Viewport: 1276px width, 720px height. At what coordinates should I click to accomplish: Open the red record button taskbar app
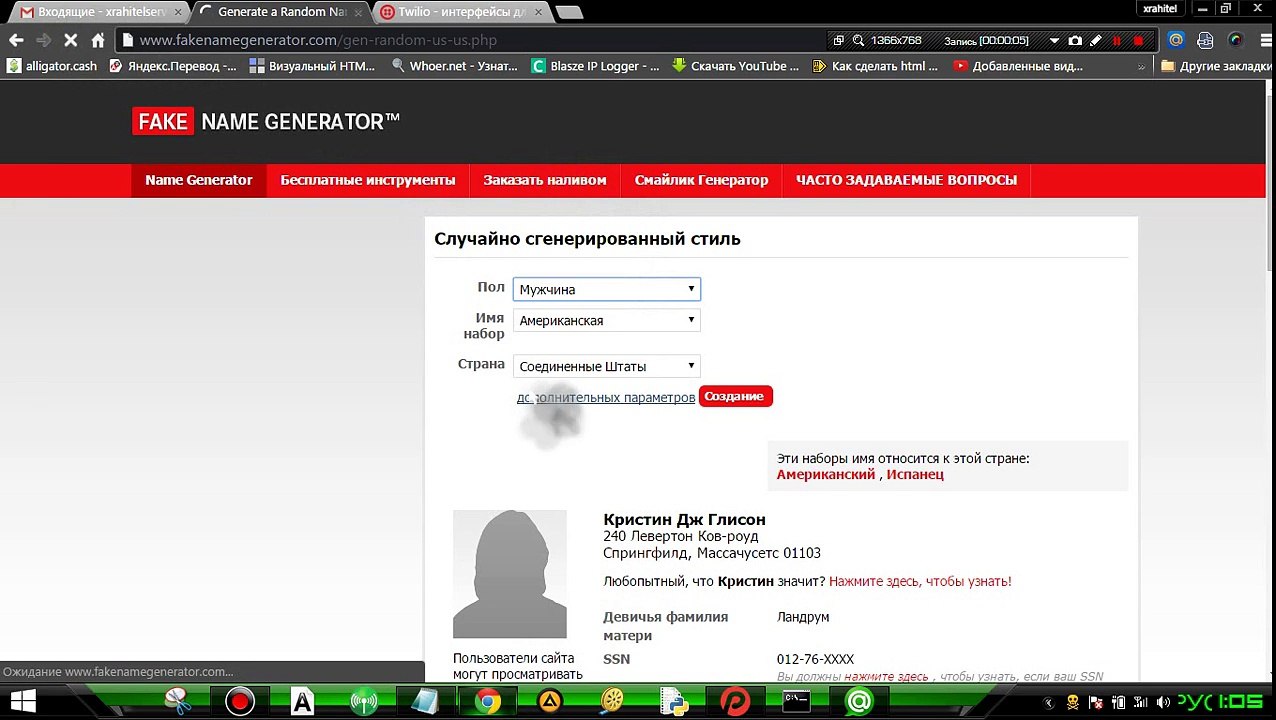[239, 702]
